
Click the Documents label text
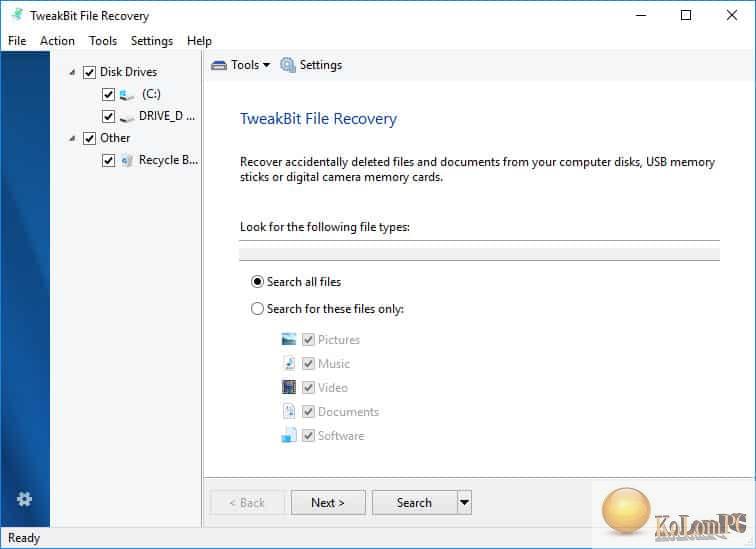coord(349,412)
